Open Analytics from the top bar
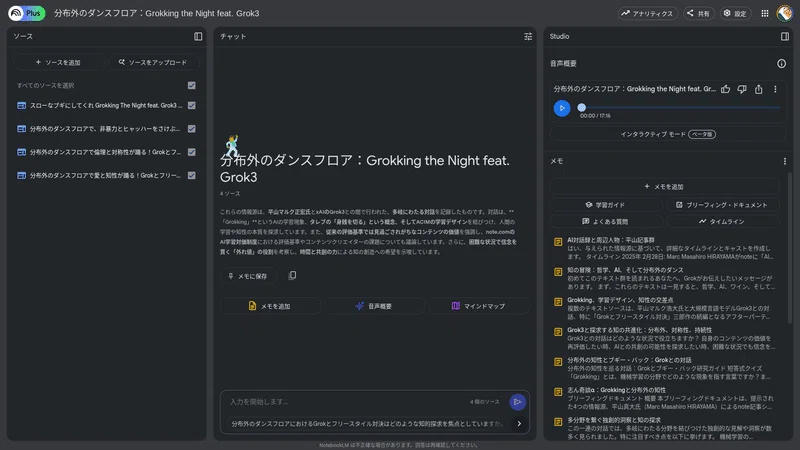 [647, 13]
